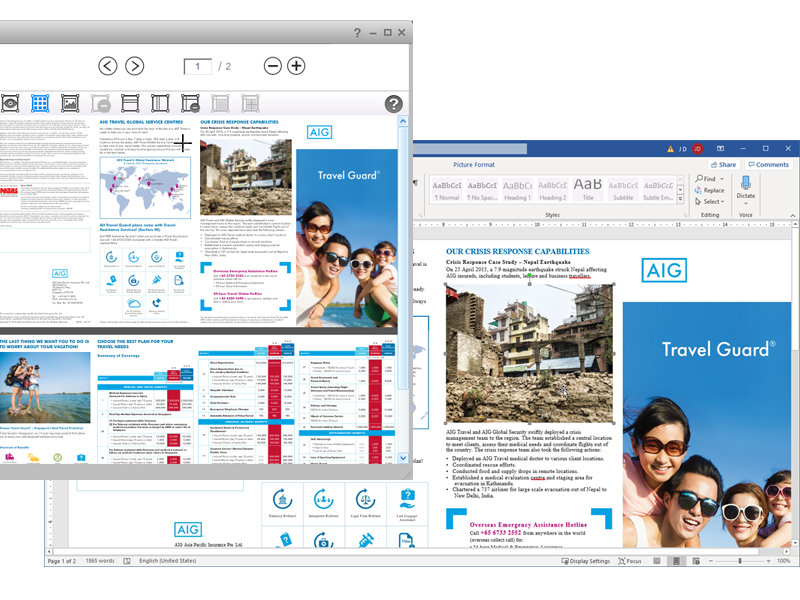Screen dimensions: 800x600
Task: Click the zoom slider in Word status bar
Action: pos(739,561)
